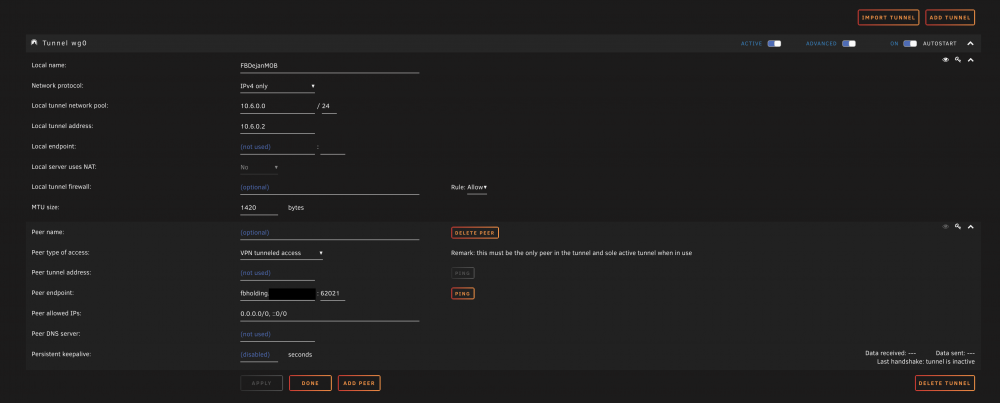Click the eye icon in the local section
This screenshot has height=403, width=1000.
[x=945, y=60]
